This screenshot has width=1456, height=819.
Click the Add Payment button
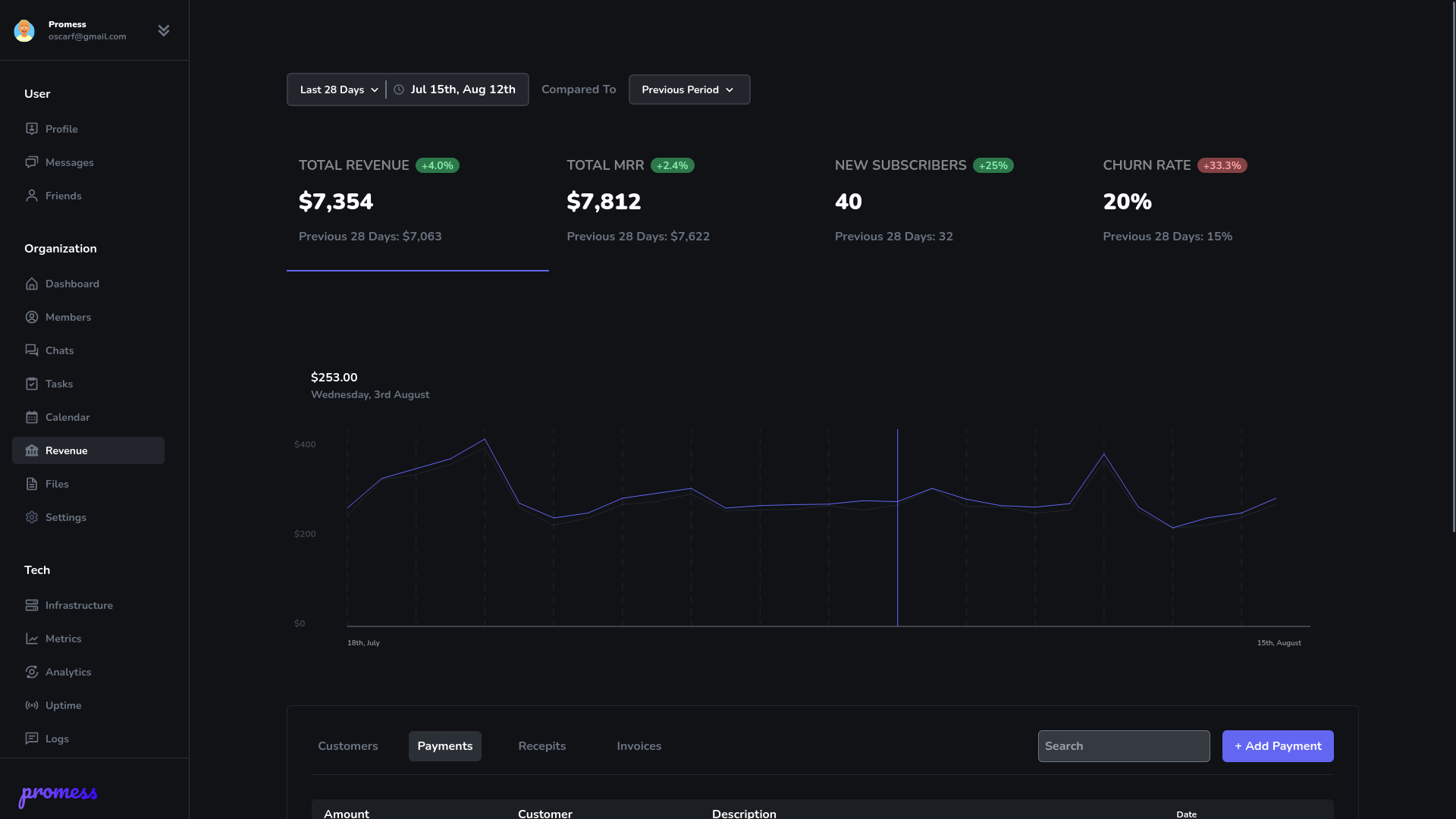[1277, 745]
